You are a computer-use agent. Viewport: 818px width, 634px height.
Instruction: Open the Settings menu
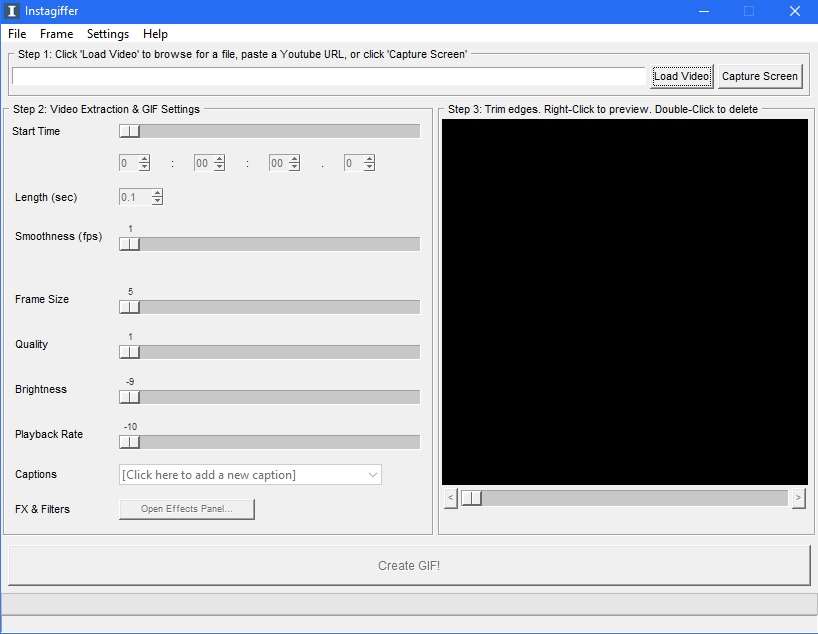point(107,34)
